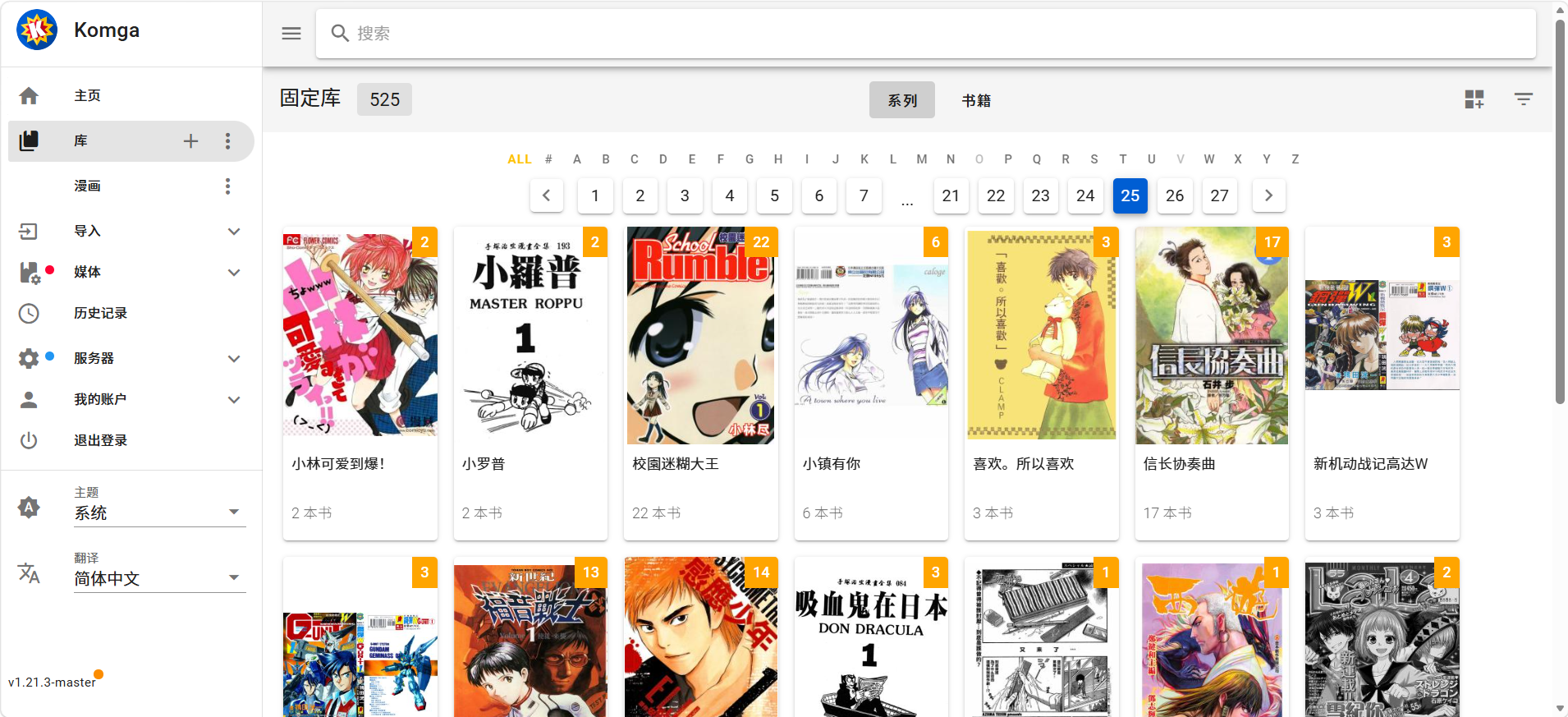Click the hamburger menu icon to toggle the sidebar
Image resolution: width=1568 pixels, height=717 pixels.
[291, 34]
